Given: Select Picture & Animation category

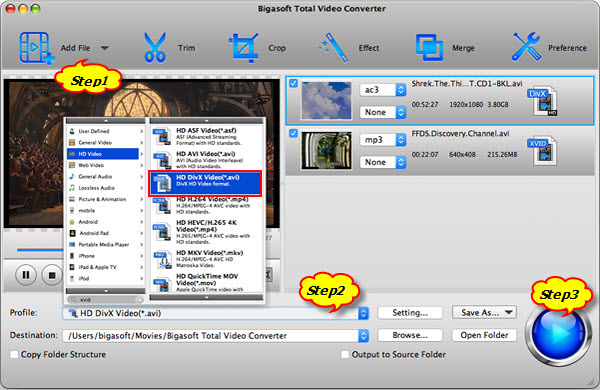Looking at the screenshot, I should pyautogui.click(x=104, y=199).
